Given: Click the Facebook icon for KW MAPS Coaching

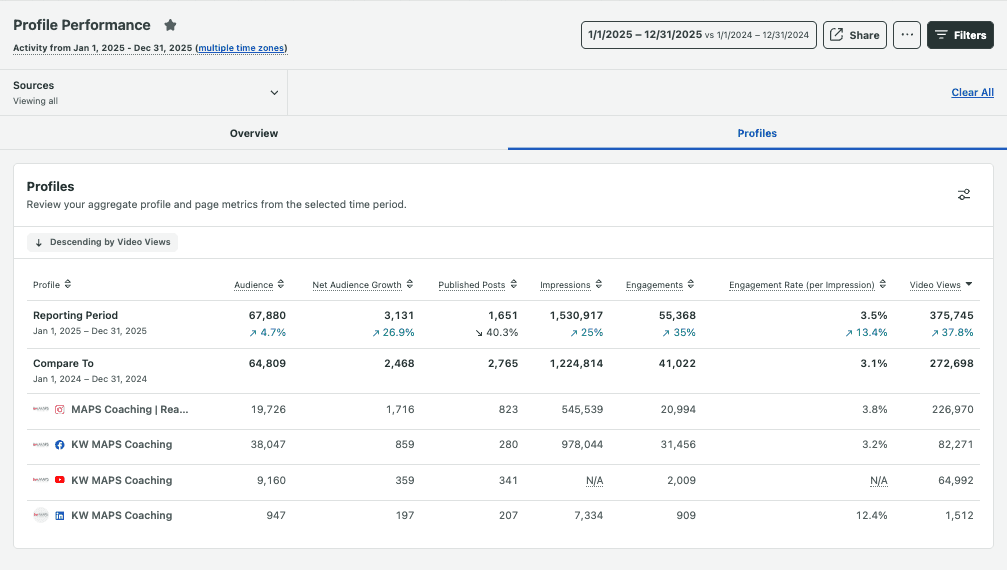Looking at the screenshot, I should tap(60, 445).
